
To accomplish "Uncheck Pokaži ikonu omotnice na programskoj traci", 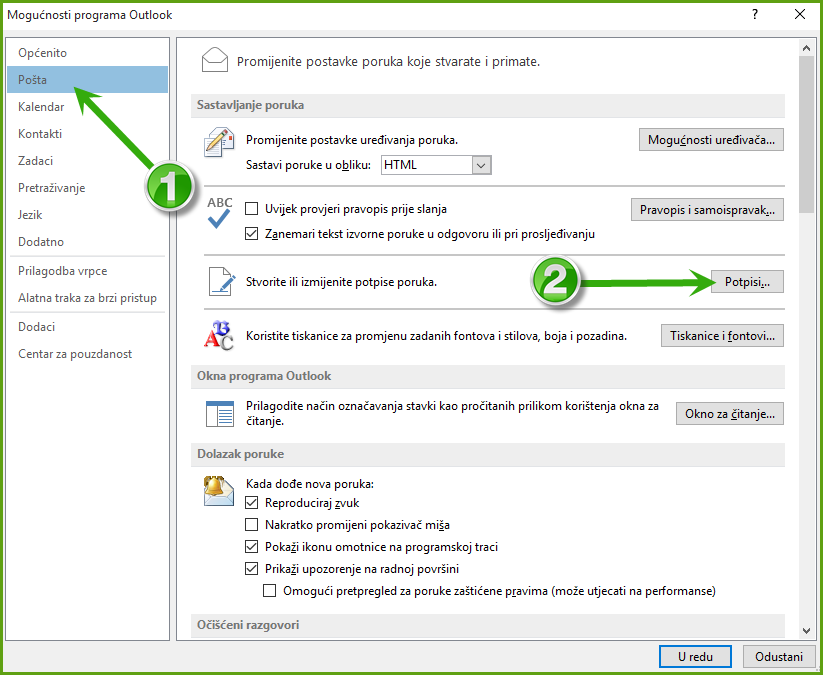I will tap(252, 547).
